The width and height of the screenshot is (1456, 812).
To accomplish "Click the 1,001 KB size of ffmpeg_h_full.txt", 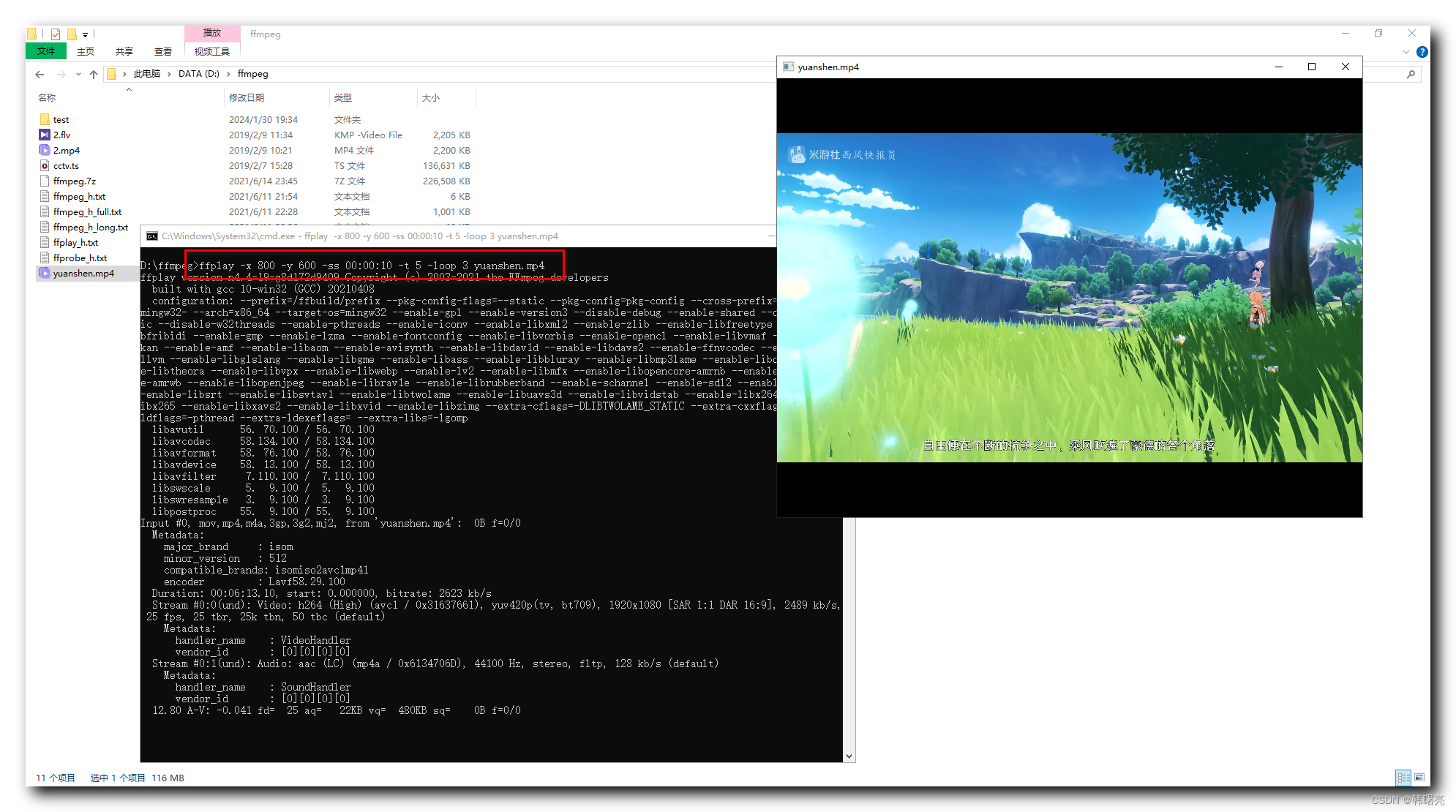I will click(x=451, y=211).
